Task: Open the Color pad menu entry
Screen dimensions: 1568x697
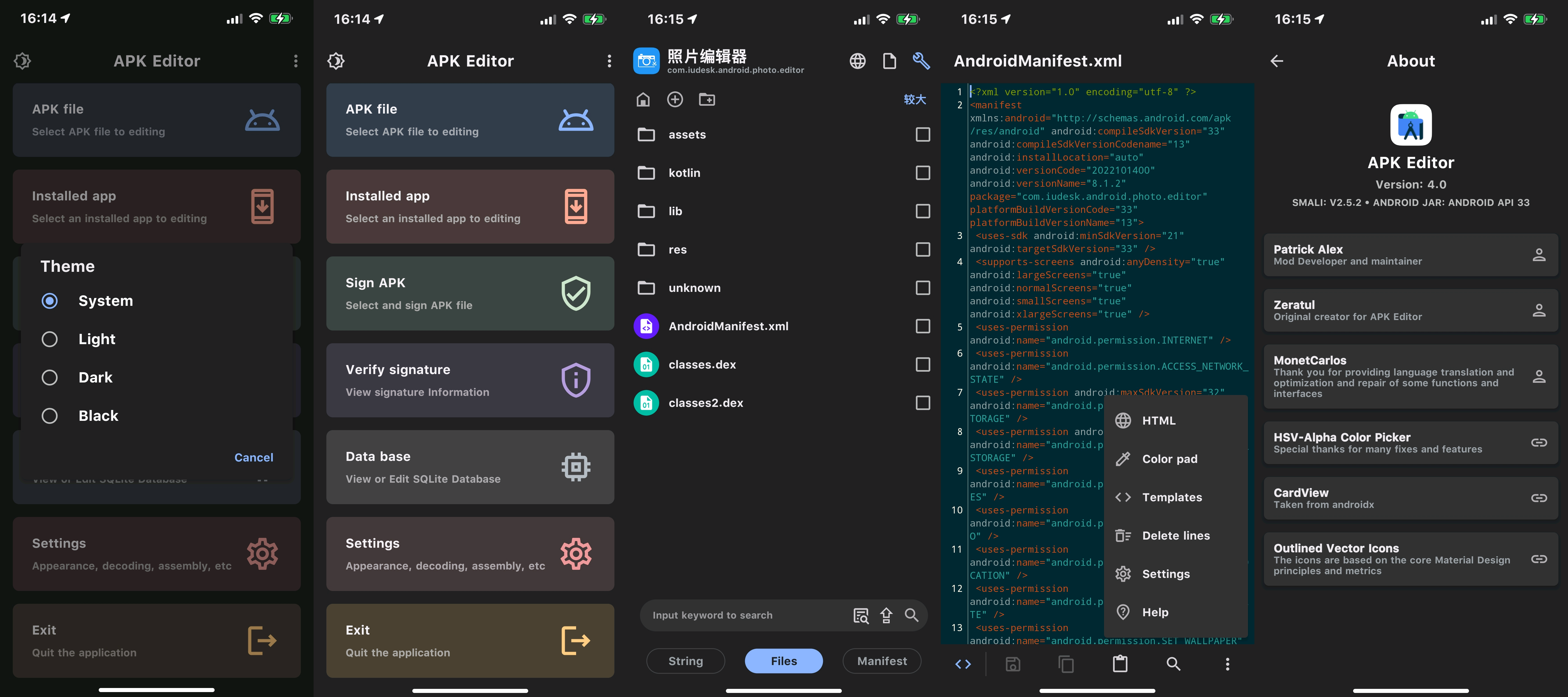Action: [x=1176, y=459]
